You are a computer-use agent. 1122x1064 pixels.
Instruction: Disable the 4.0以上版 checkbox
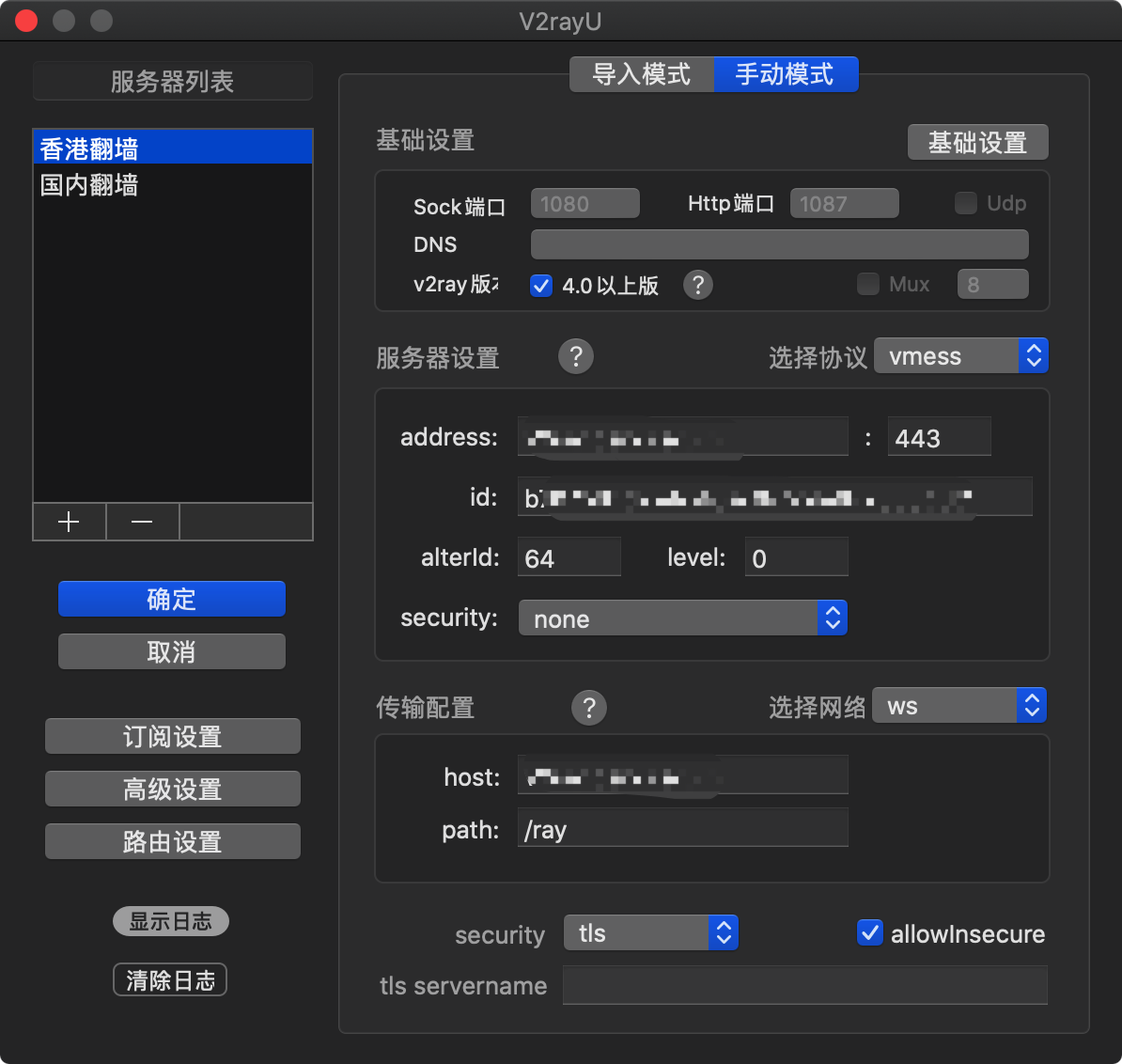540,286
